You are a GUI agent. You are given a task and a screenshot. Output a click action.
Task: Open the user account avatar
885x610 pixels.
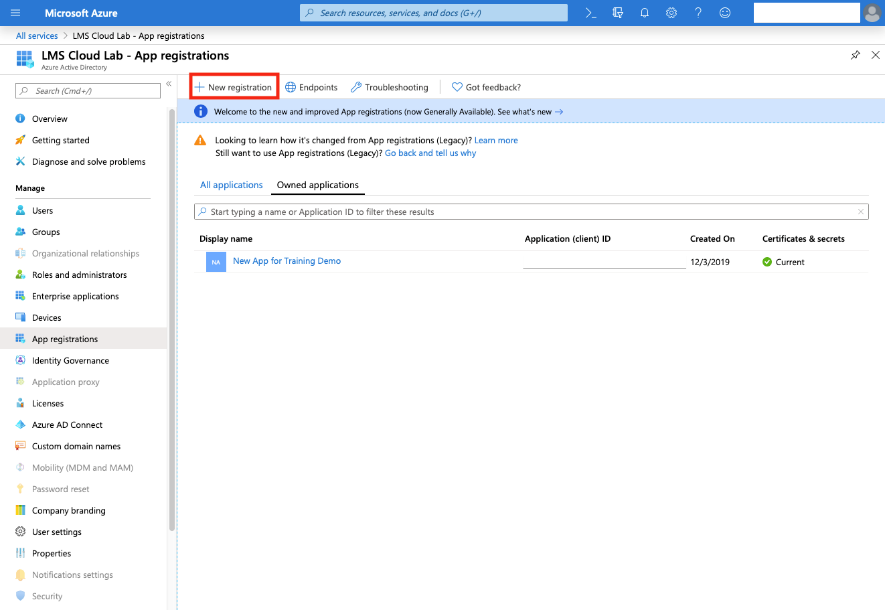(873, 12)
